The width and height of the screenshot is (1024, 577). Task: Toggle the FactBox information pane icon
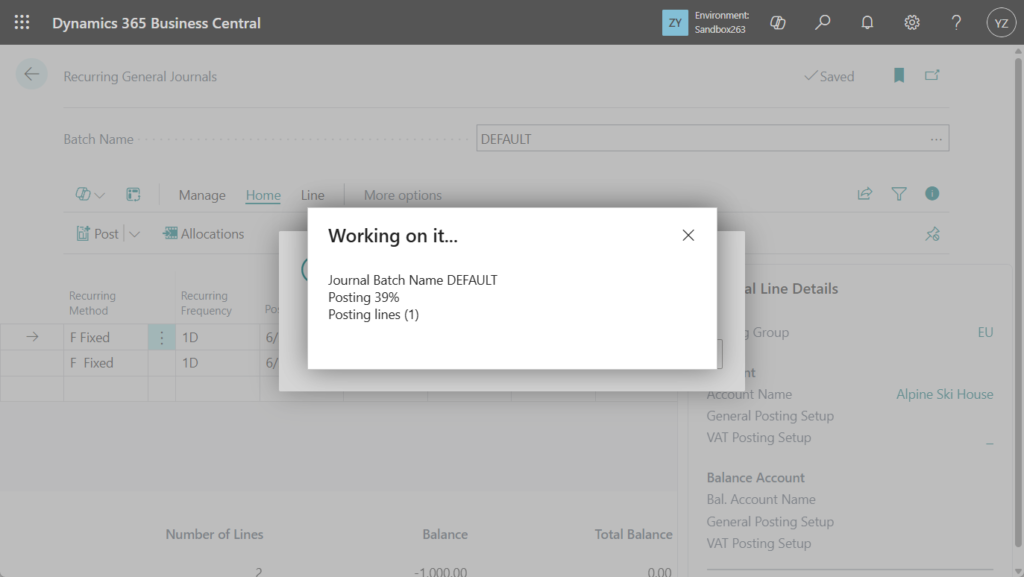point(932,194)
